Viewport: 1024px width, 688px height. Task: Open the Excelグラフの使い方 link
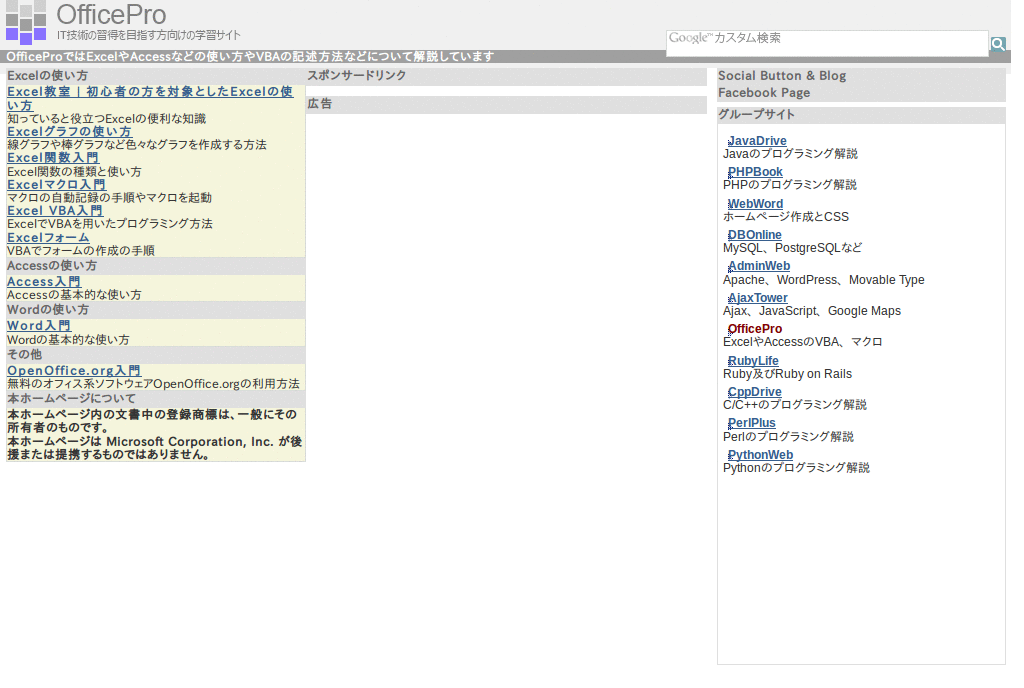[x=69, y=131]
